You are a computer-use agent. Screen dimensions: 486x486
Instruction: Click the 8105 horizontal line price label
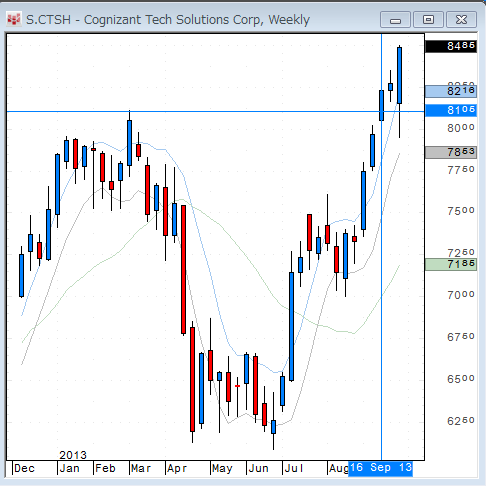click(451, 110)
